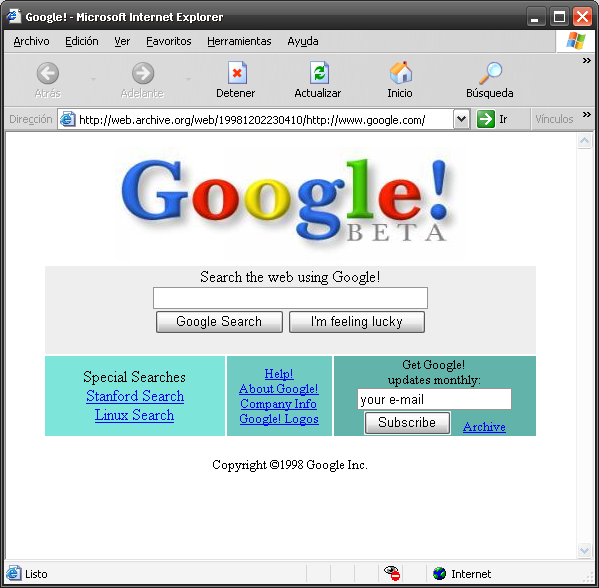Click the status bar page icon beside Listo
599x588 pixels.
(14, 573)
